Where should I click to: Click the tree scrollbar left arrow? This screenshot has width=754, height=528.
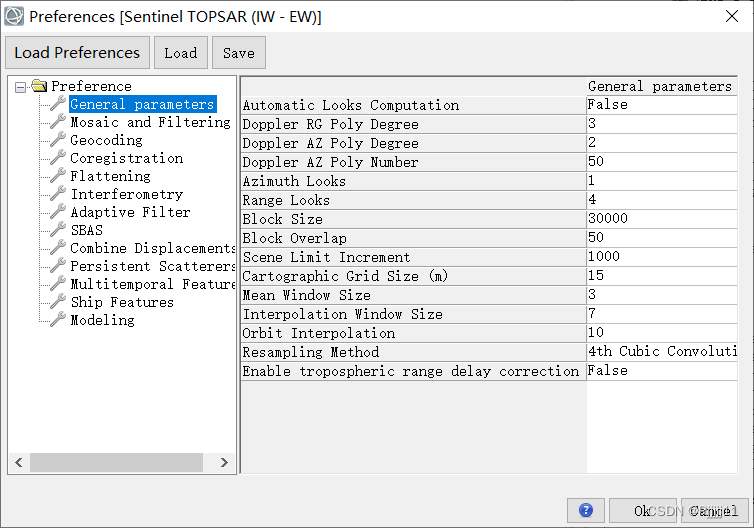(19, 462)
